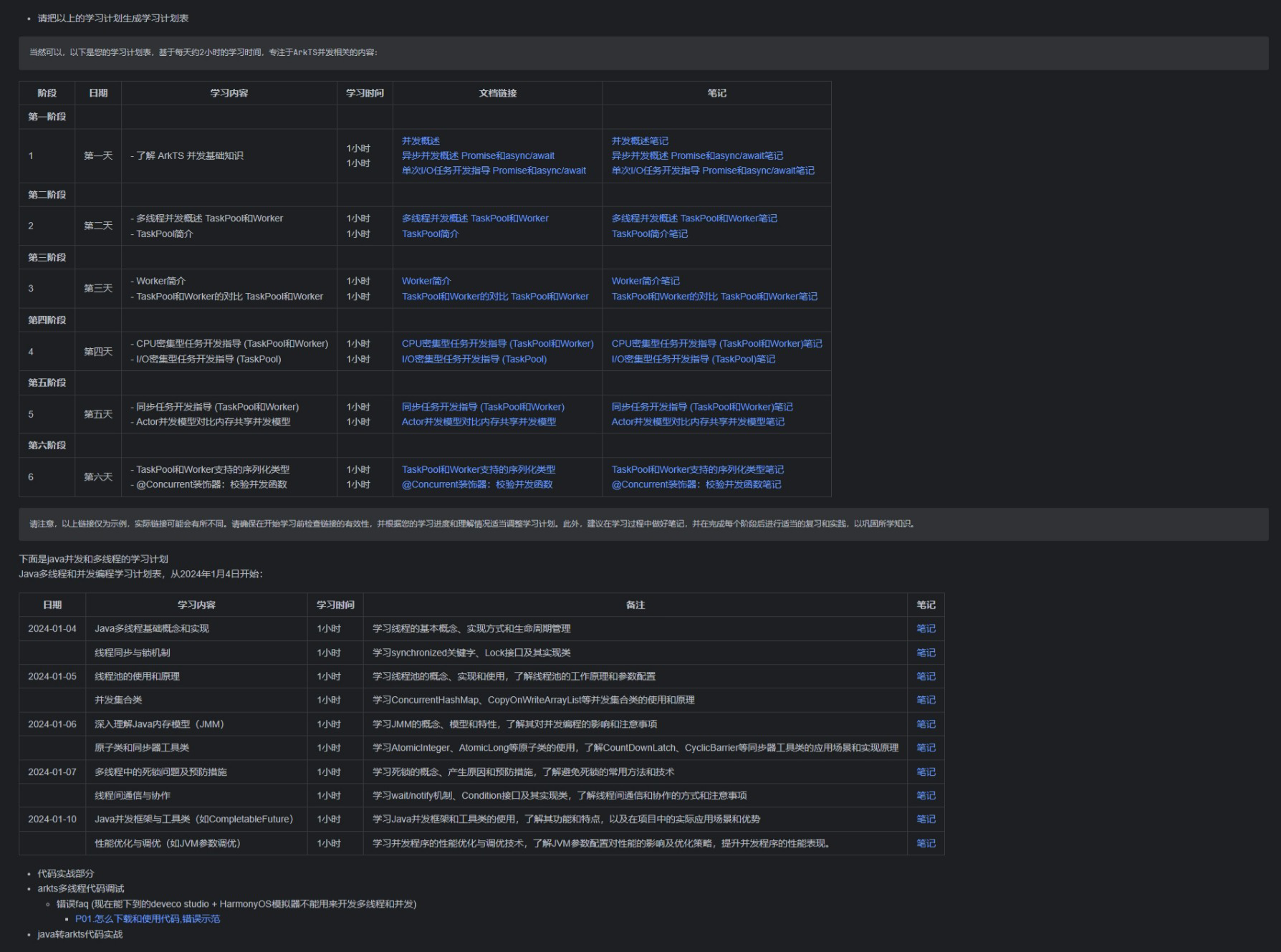
Task: Open TaskPool和Worker支持的序列化类型笔记 link
Action: pyautogui.click(x=698, y=470)
